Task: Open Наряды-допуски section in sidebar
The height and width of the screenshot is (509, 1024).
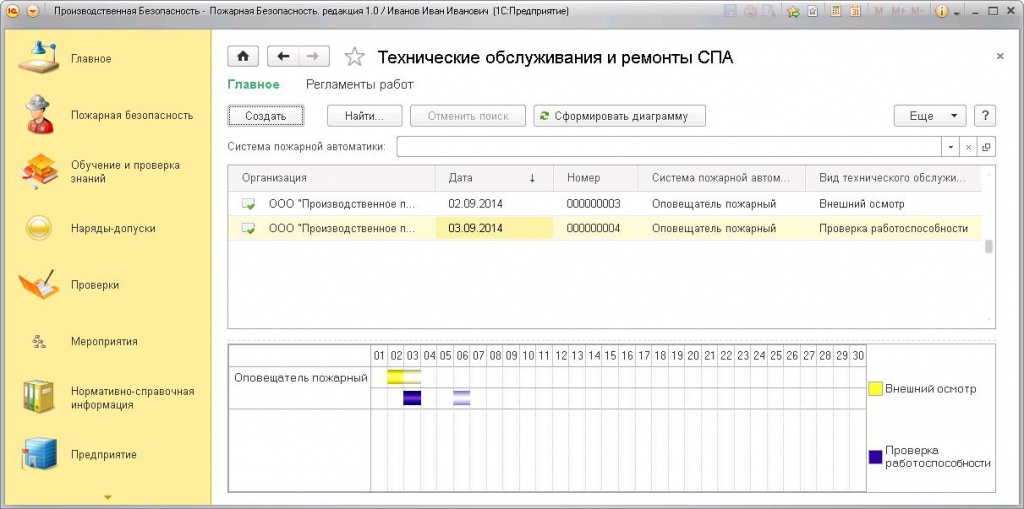Action: [112, 228]
